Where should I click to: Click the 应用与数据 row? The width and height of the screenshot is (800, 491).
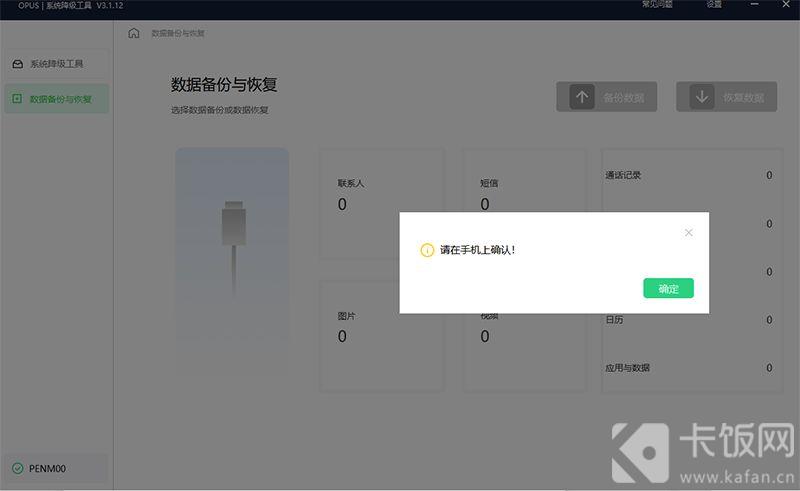(688, 367)
